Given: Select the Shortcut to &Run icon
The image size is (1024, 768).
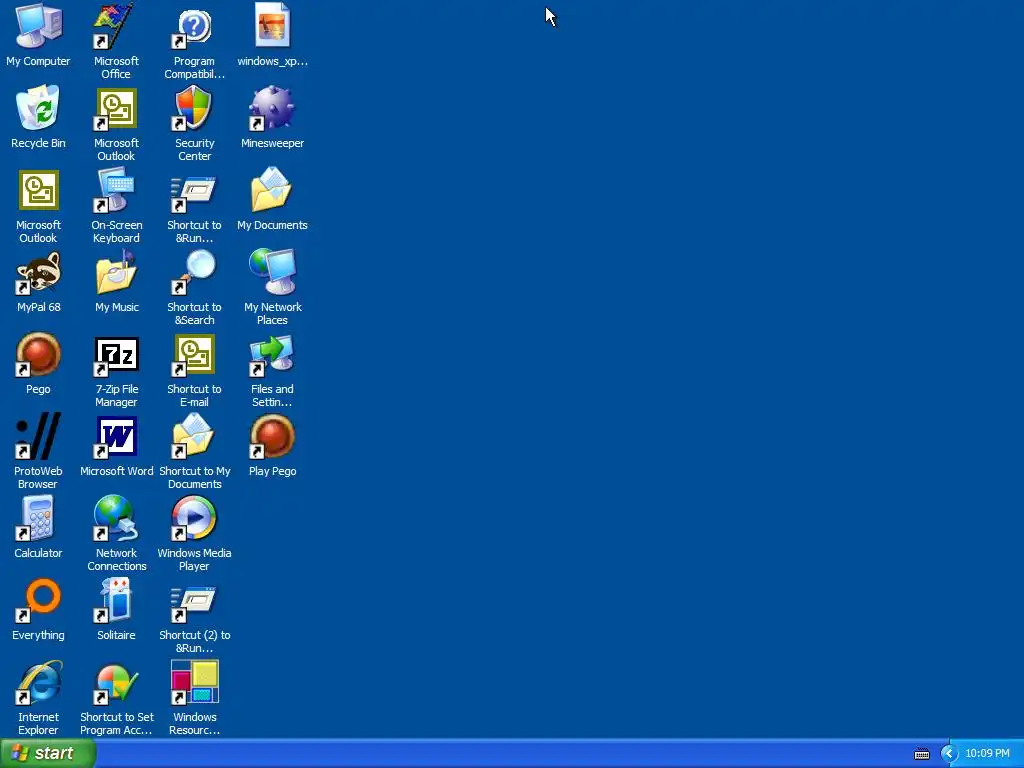Looking at the screenshot, I should click(x=194, y=193).
